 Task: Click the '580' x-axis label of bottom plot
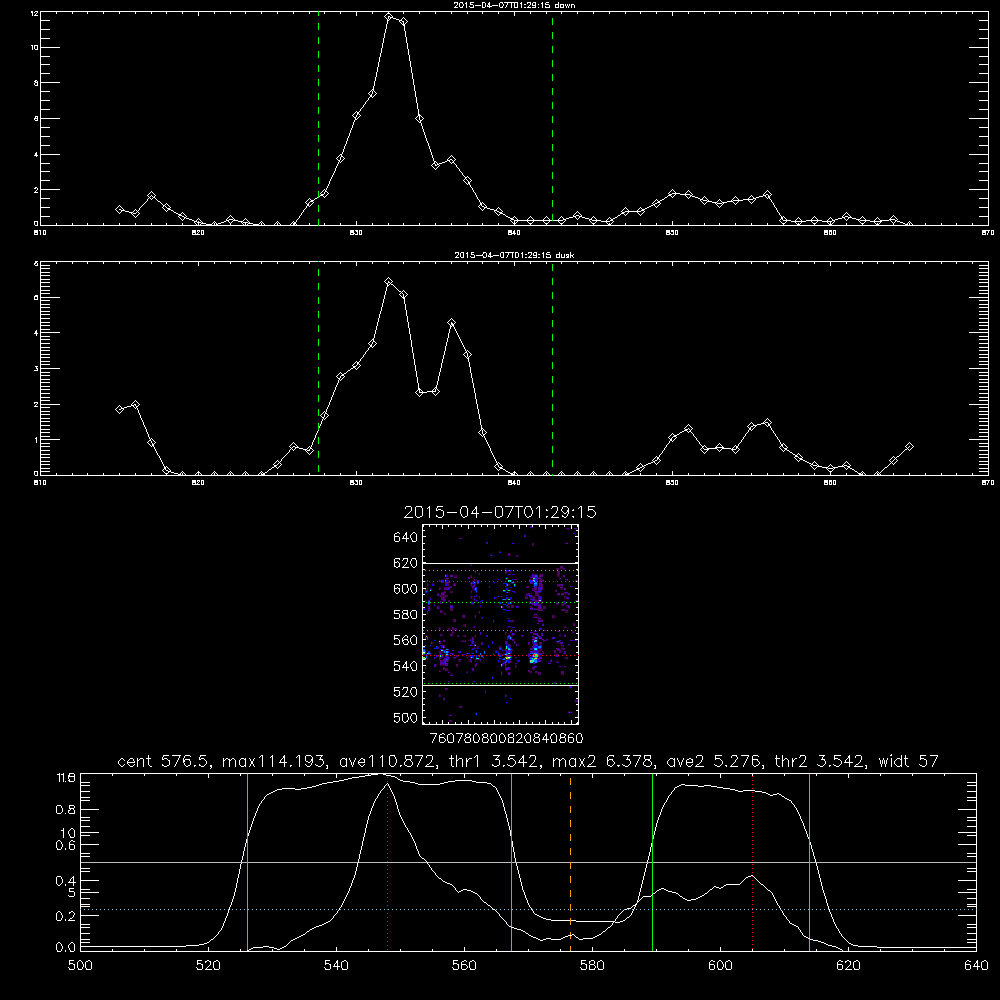(592, 966)
